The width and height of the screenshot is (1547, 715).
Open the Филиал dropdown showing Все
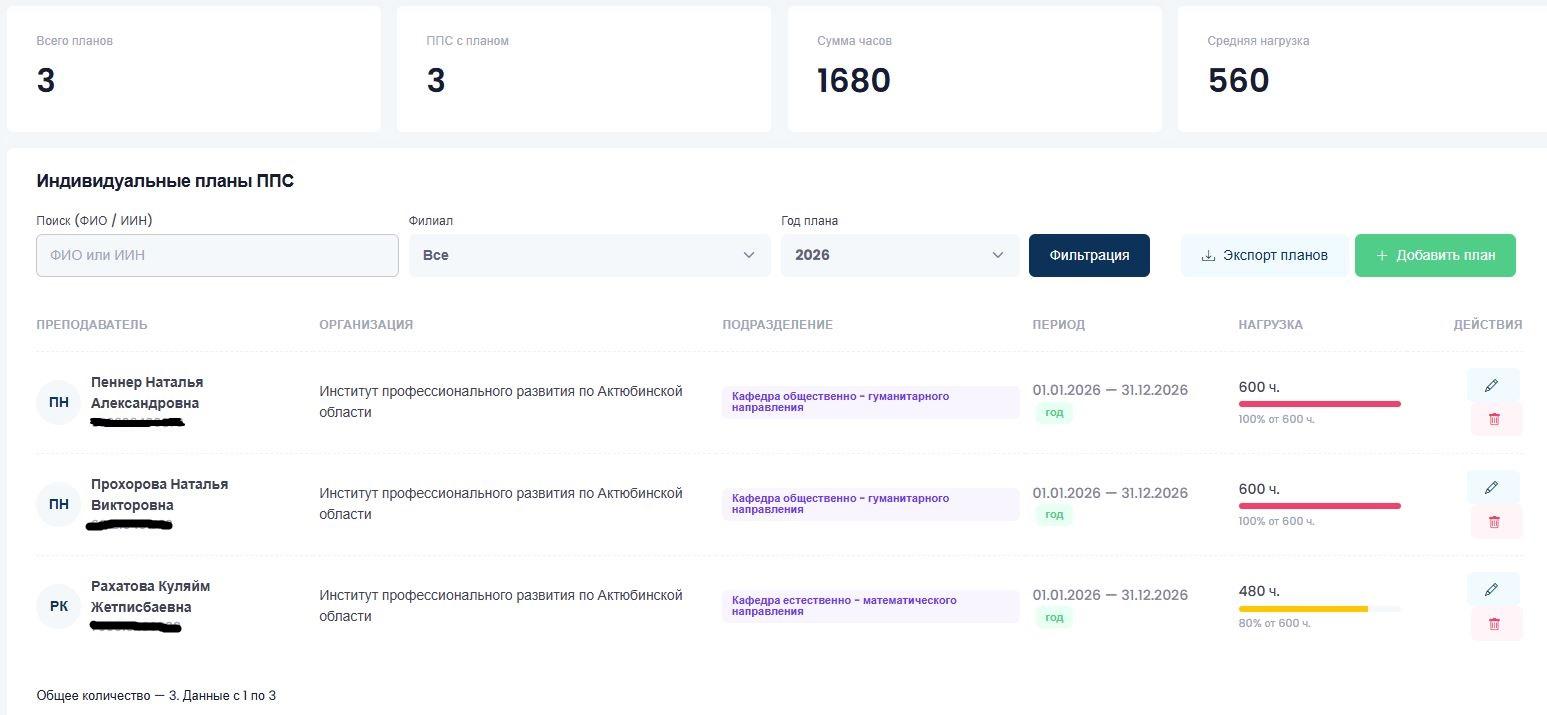point(590,255)
